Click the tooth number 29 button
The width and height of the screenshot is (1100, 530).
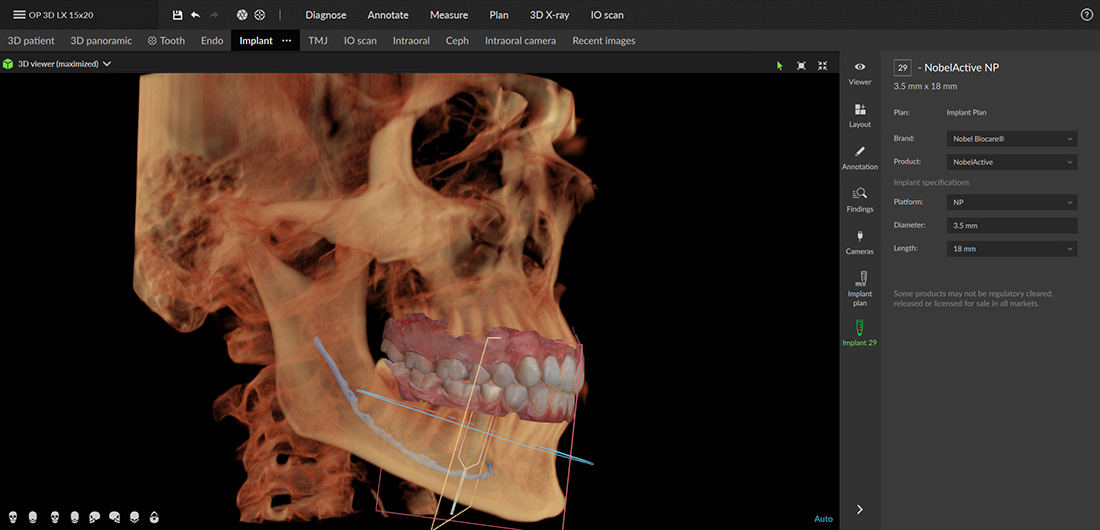pyautogui.click(x=902, y=68)
